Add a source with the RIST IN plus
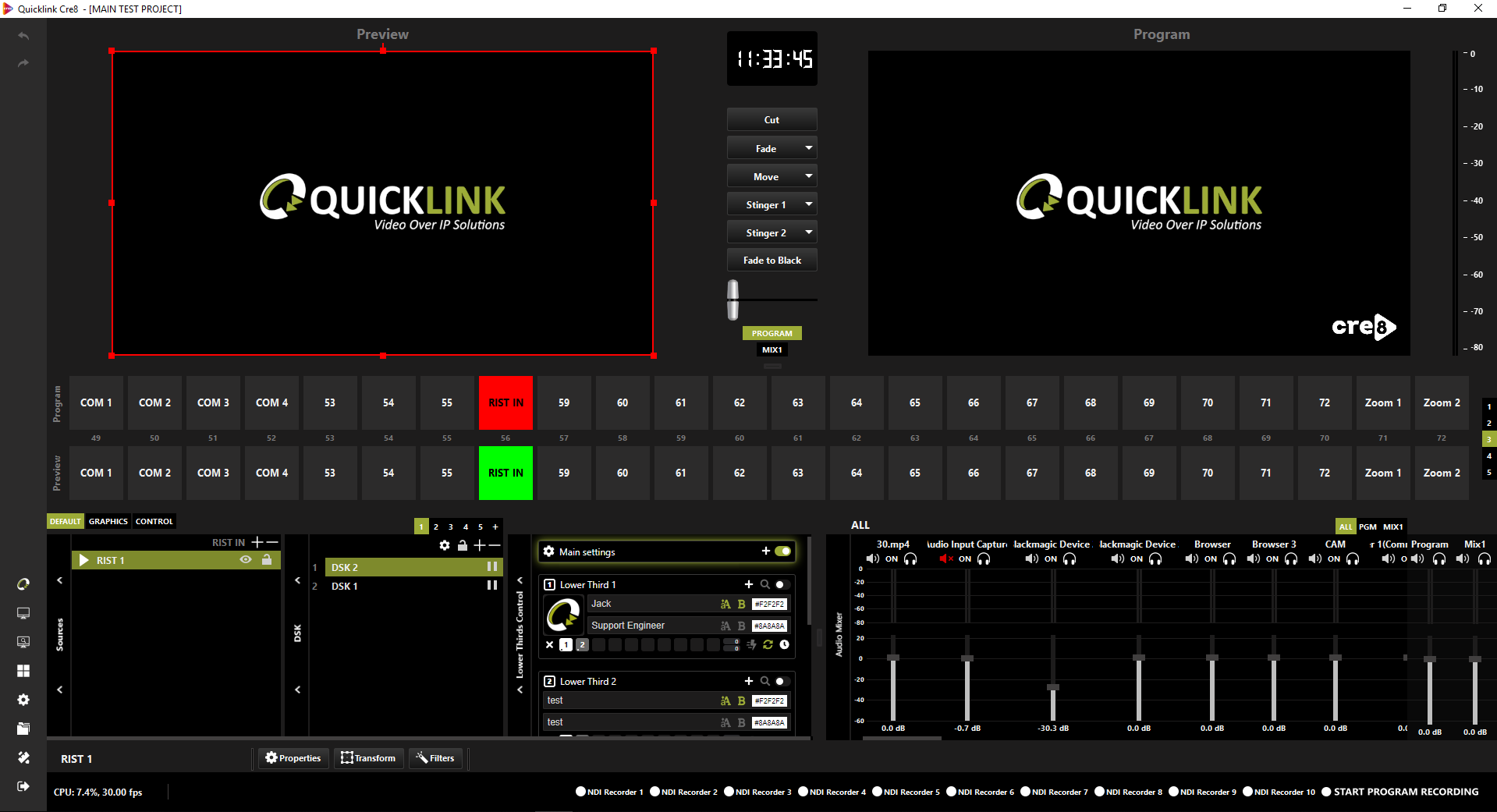The height and width of the screenshot is (812, 1497). pos(257,542)
